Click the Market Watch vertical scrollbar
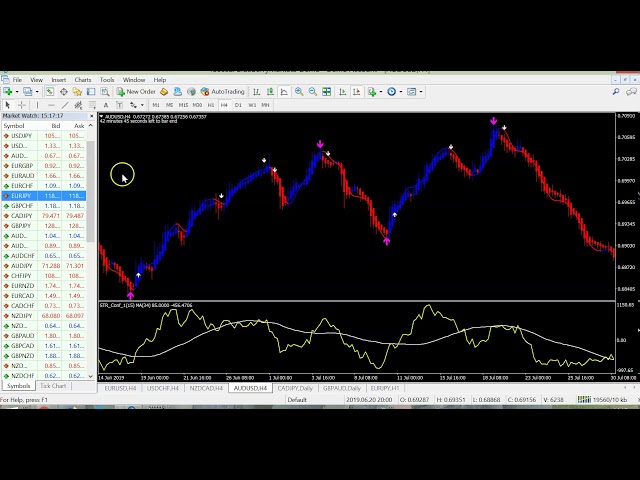This screenshot has width=640, height=480. point(93,200)
